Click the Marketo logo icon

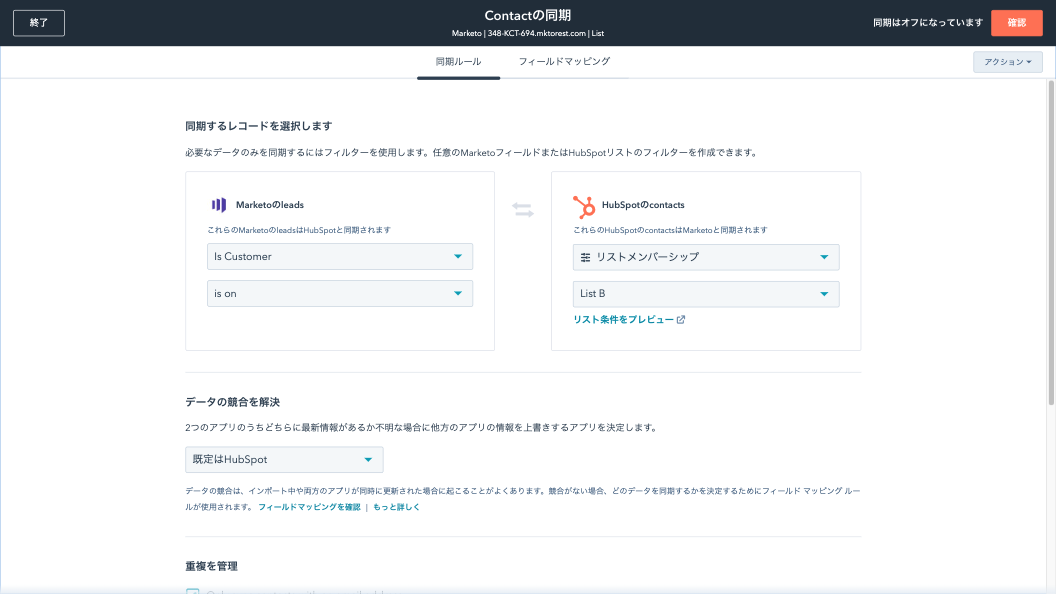pos(219,205)
